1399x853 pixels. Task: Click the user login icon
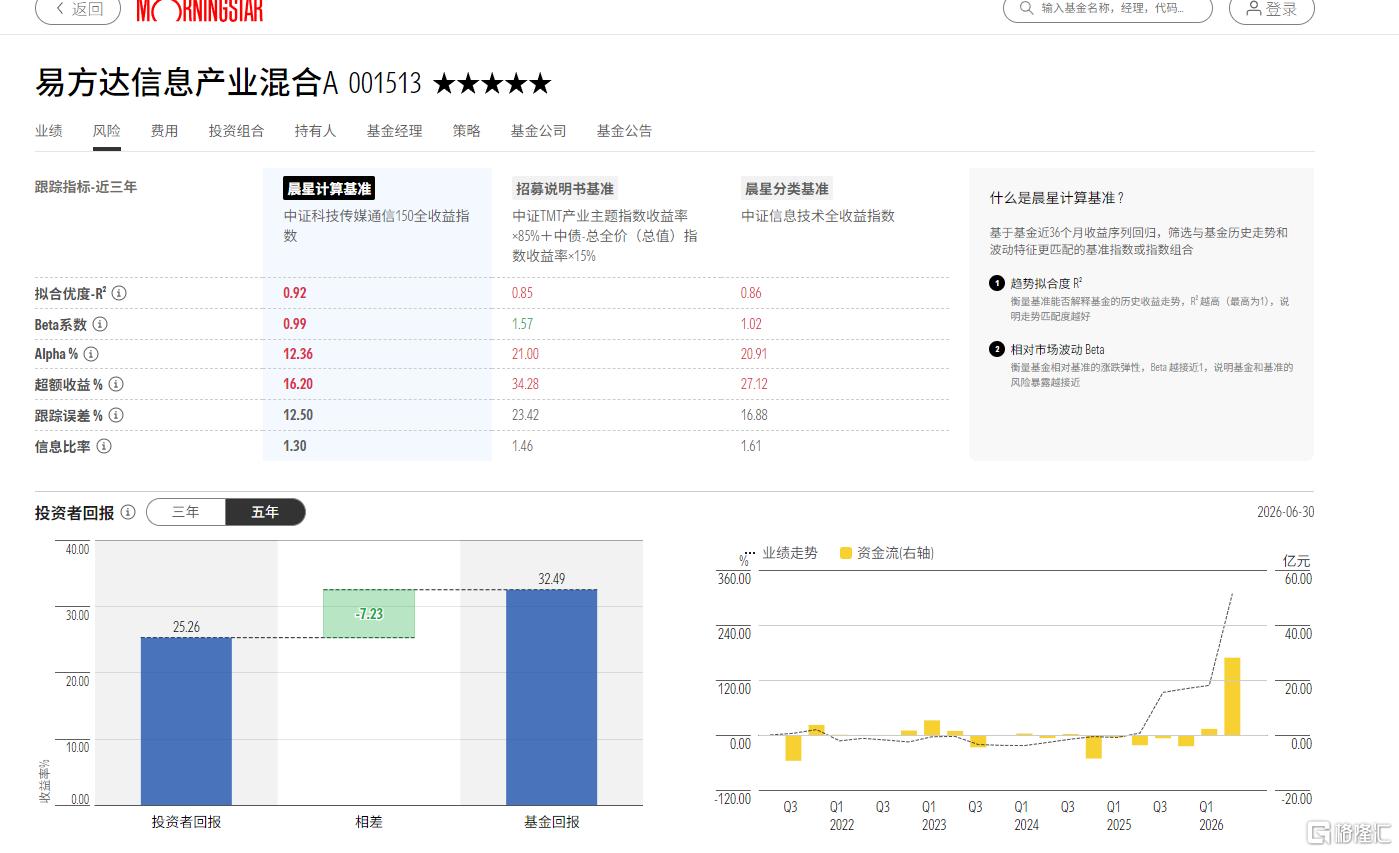click(x=1253, y=8)
